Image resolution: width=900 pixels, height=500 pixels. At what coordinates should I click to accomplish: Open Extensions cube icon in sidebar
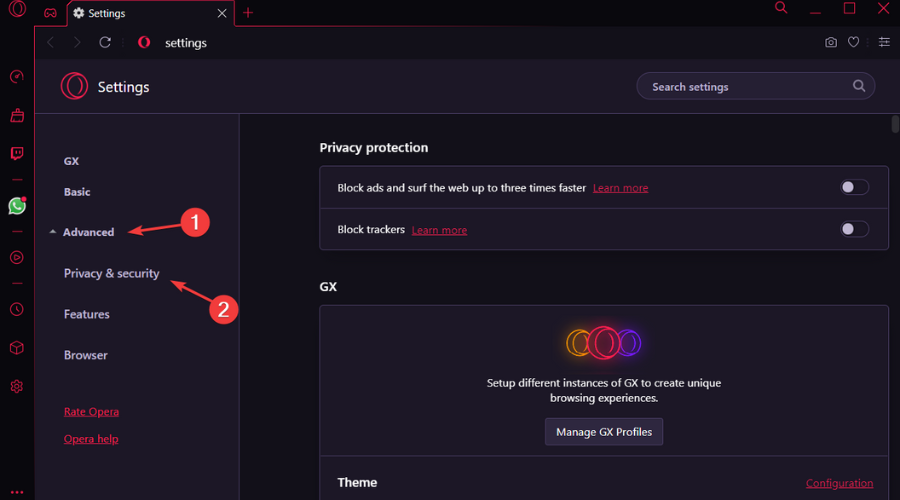point(17,348)
